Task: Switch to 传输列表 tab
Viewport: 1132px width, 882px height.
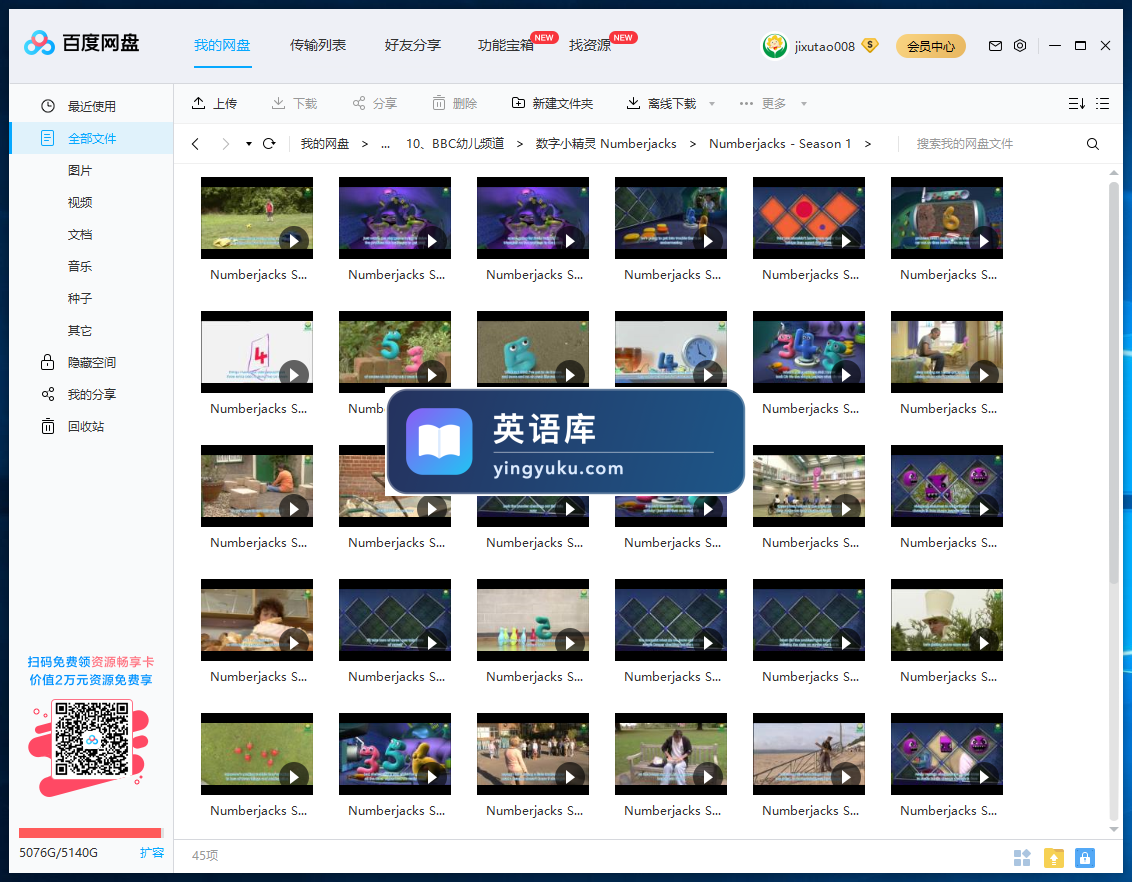Action: coord(318,45)
